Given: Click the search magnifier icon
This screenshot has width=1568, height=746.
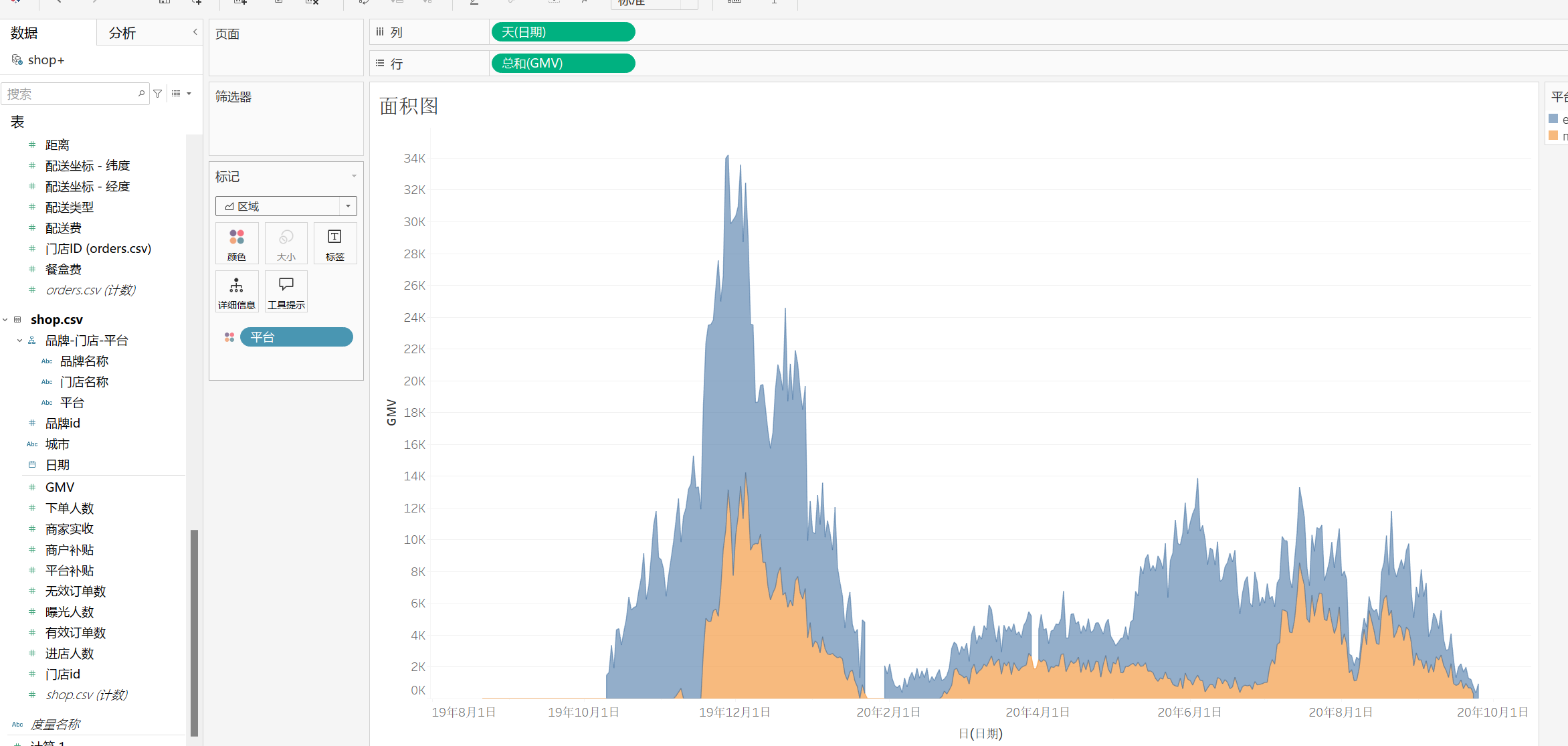Looking at the screenshot, I should [x=141, y=94].
